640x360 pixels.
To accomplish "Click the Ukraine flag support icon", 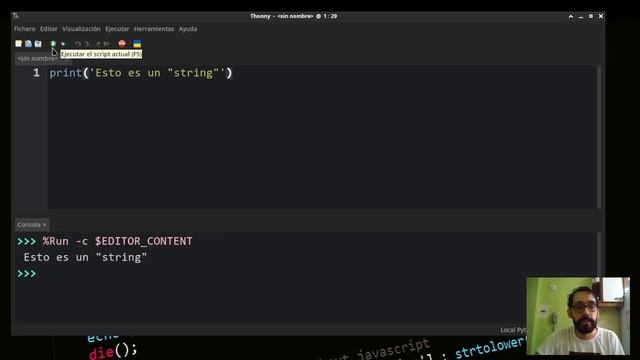I will [x=137, y=44].
